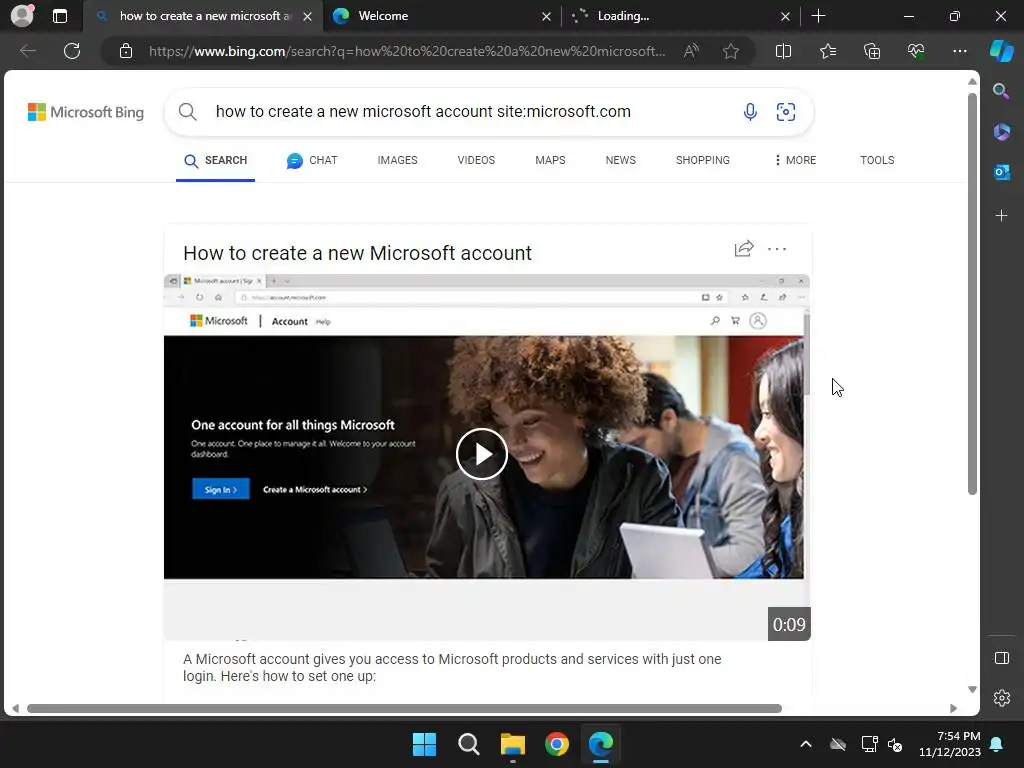This screenshot has height=768, width=1024.
Task: Close the Bing search browser tab
Action: point(307,16)
